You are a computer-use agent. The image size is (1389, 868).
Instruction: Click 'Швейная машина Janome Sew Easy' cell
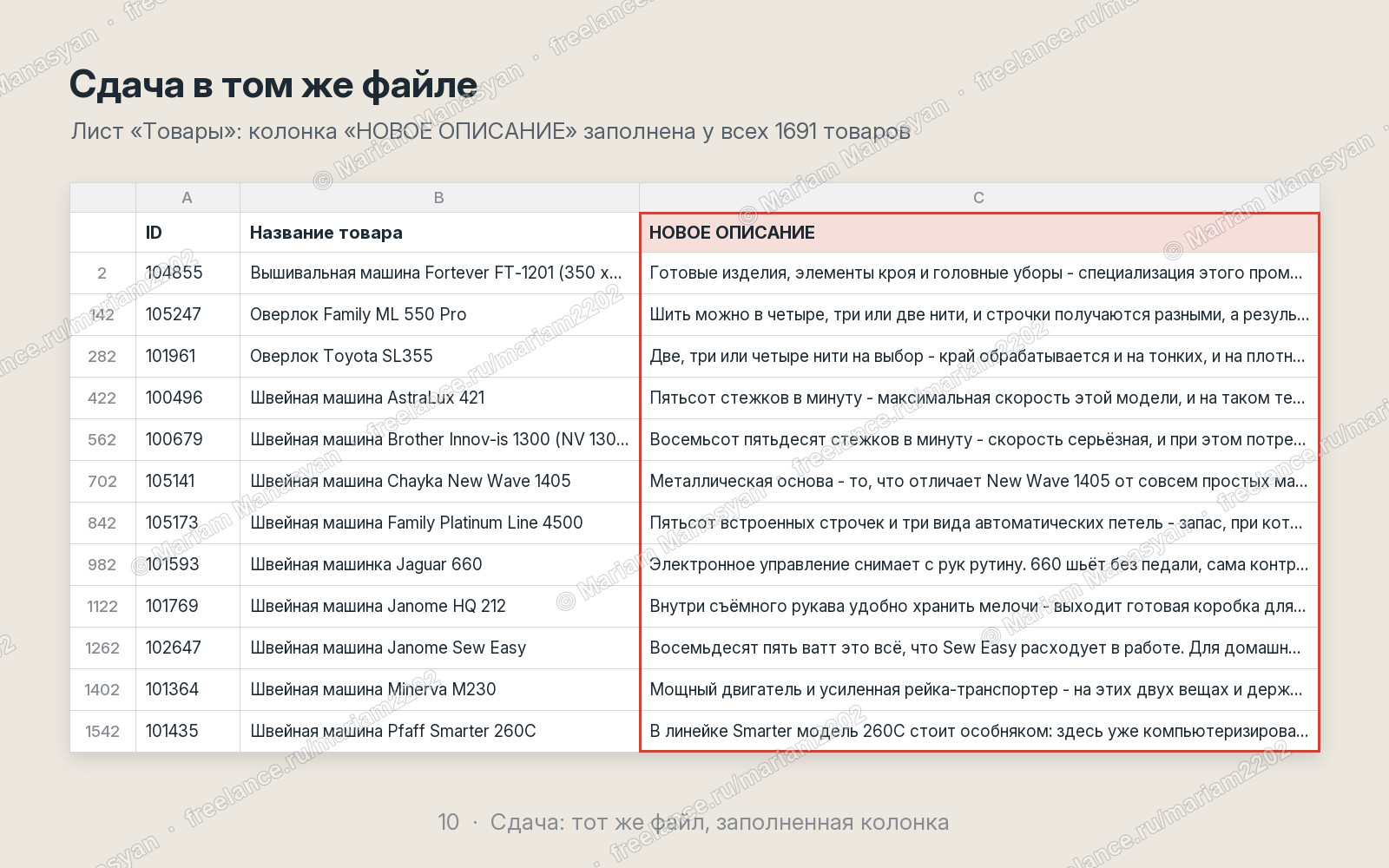point(439,648)
